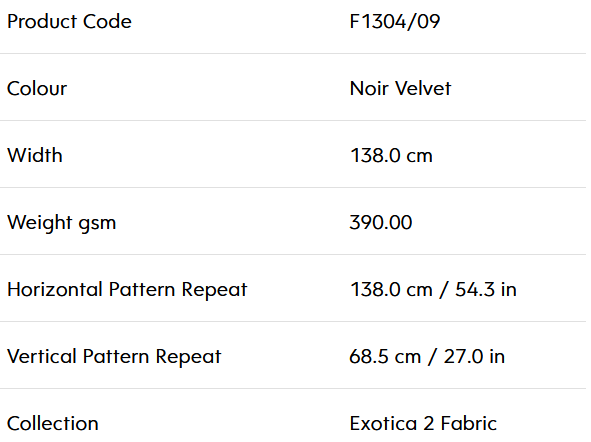Click the Vertical Pattern Repeat label
This screenshot has width=591, height=442.
114,356
